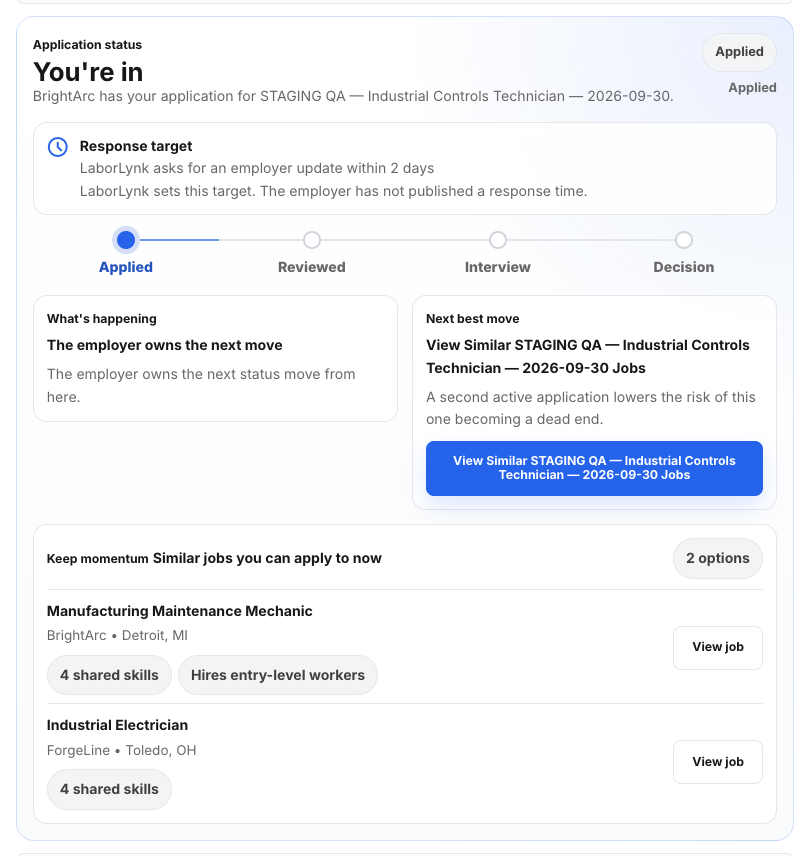Click ForgeLine • Toledo, OH company line
Screen dimensions: 810x856
point(122,751)
